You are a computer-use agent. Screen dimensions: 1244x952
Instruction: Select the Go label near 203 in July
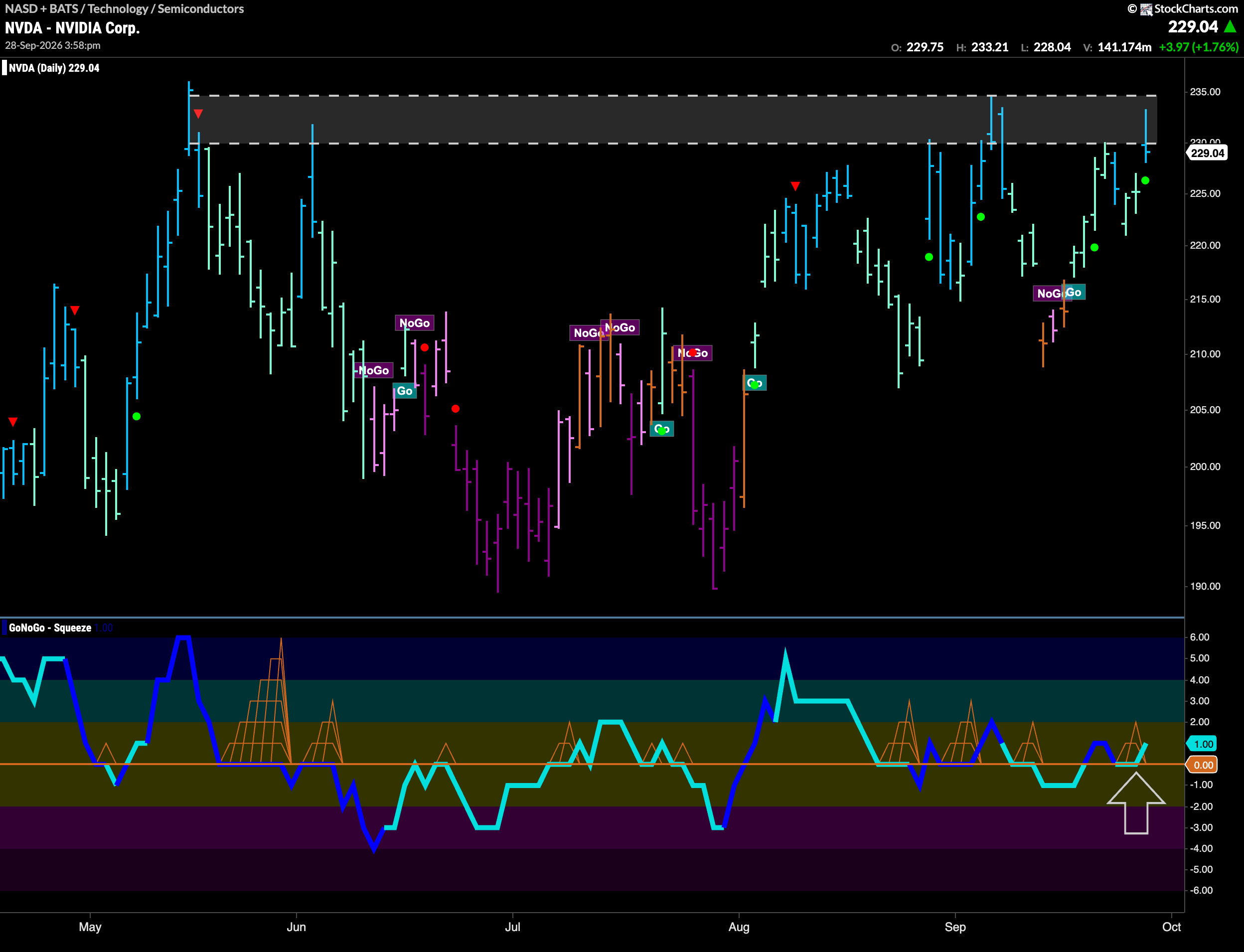[662, 429]
